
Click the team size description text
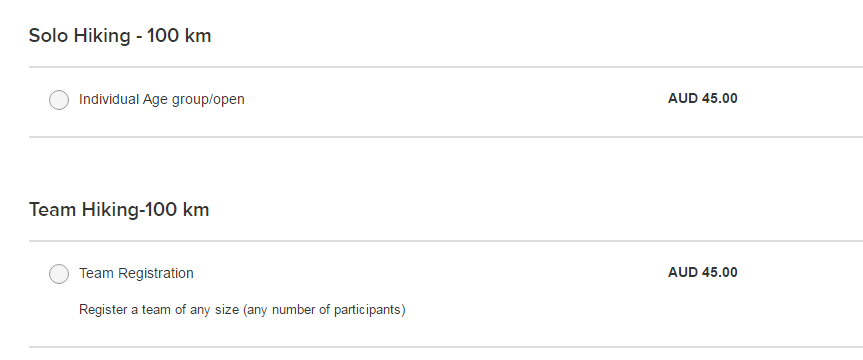(242, 310)
